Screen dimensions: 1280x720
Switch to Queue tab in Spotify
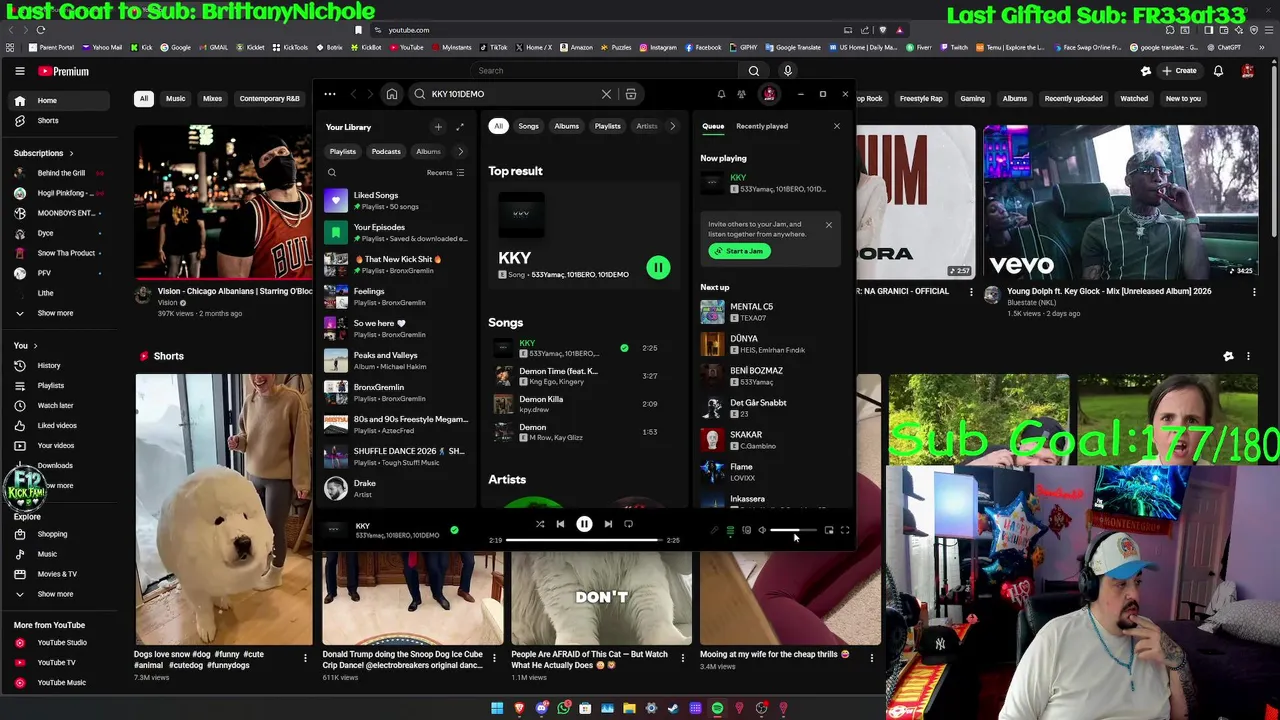[713, 126]
